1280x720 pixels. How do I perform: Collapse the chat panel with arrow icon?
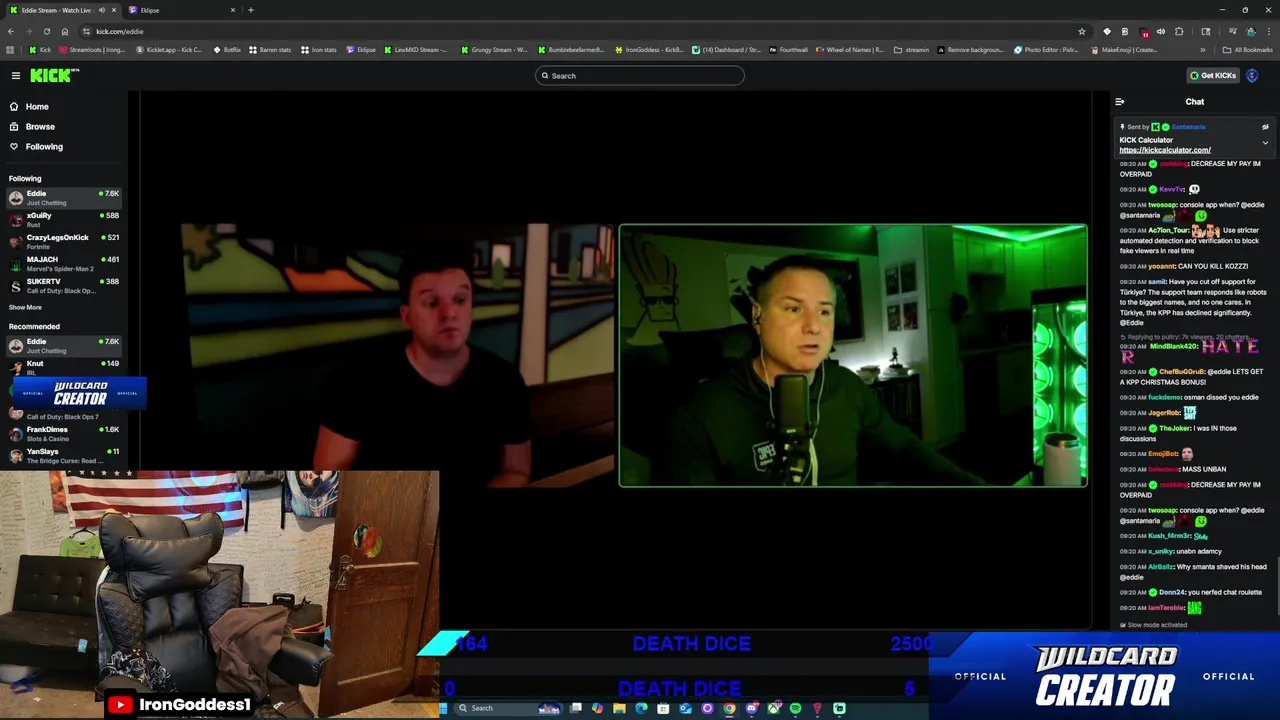[1119, 101]
